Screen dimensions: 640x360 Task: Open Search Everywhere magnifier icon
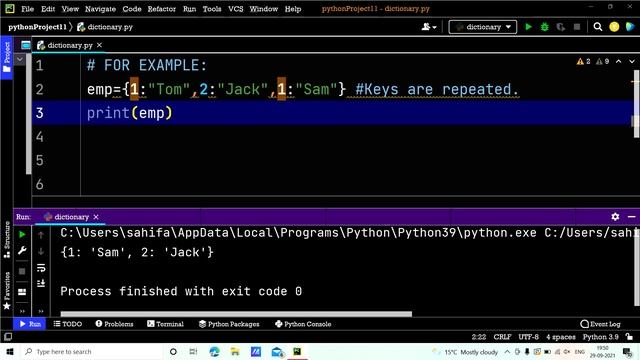tap(598, 27)
